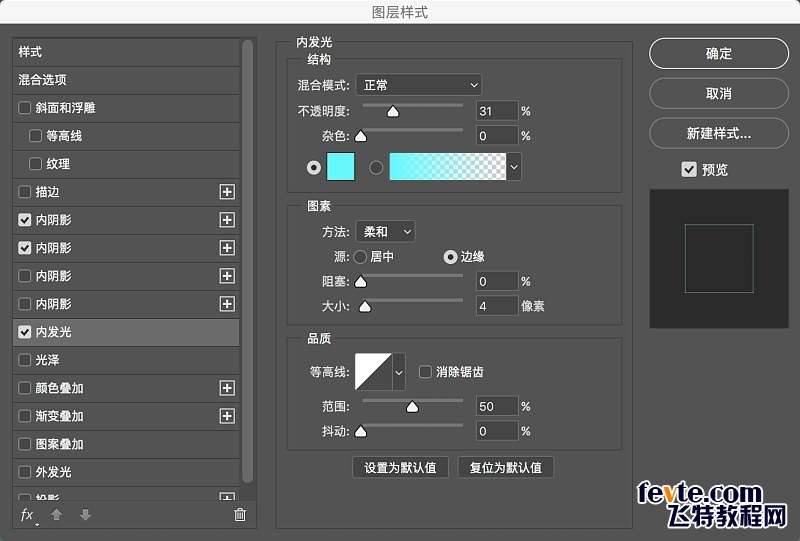Click the 新建样式... button
The height and width of the screenshot is (541, 800).
click(719, 133)
